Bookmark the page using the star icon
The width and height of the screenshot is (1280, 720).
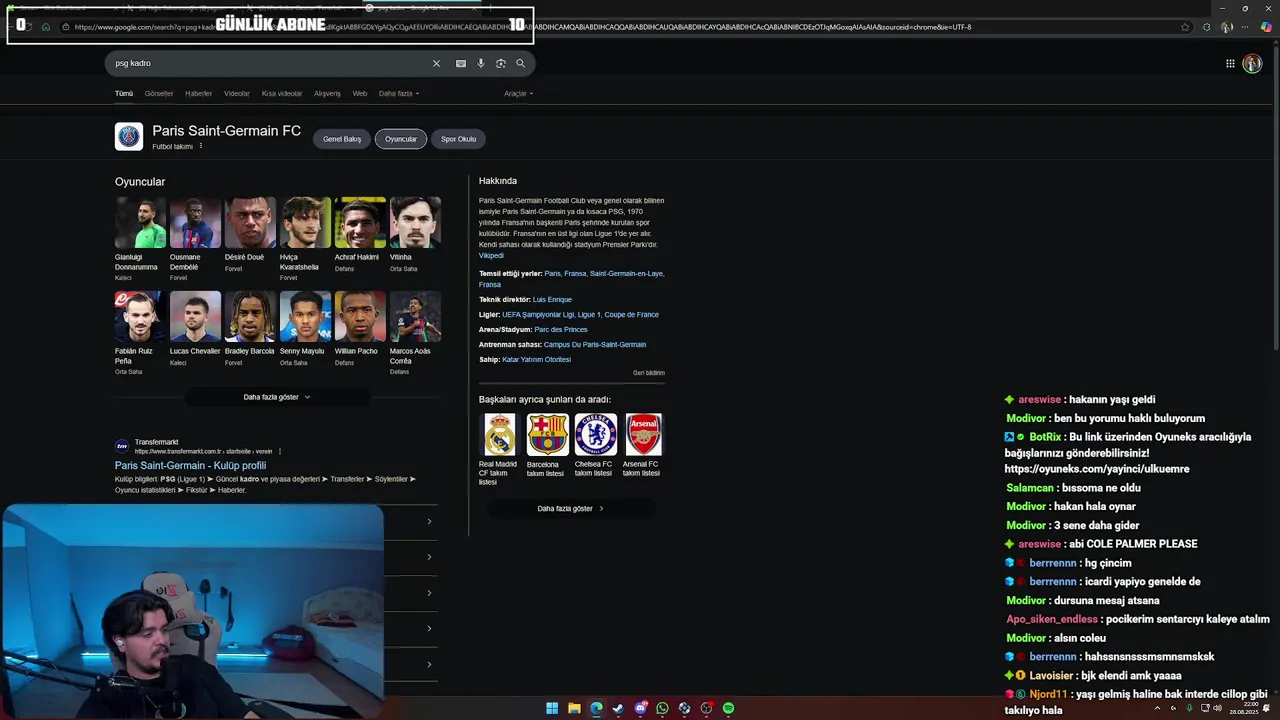click(1185, 27)
